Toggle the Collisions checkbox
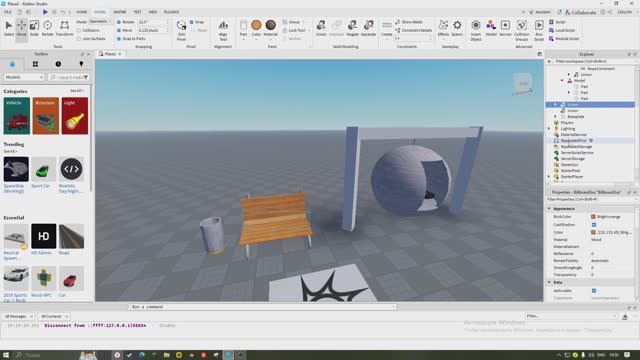Screen dimensions: 640x360 click(x=79, y=30)
